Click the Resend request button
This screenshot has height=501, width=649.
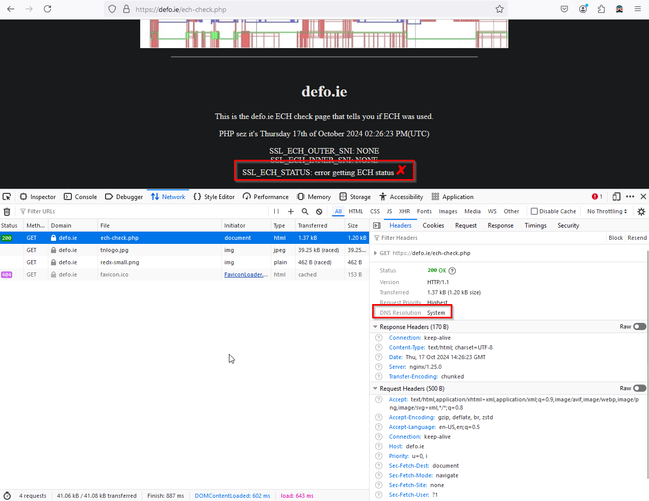pos(637,238)
